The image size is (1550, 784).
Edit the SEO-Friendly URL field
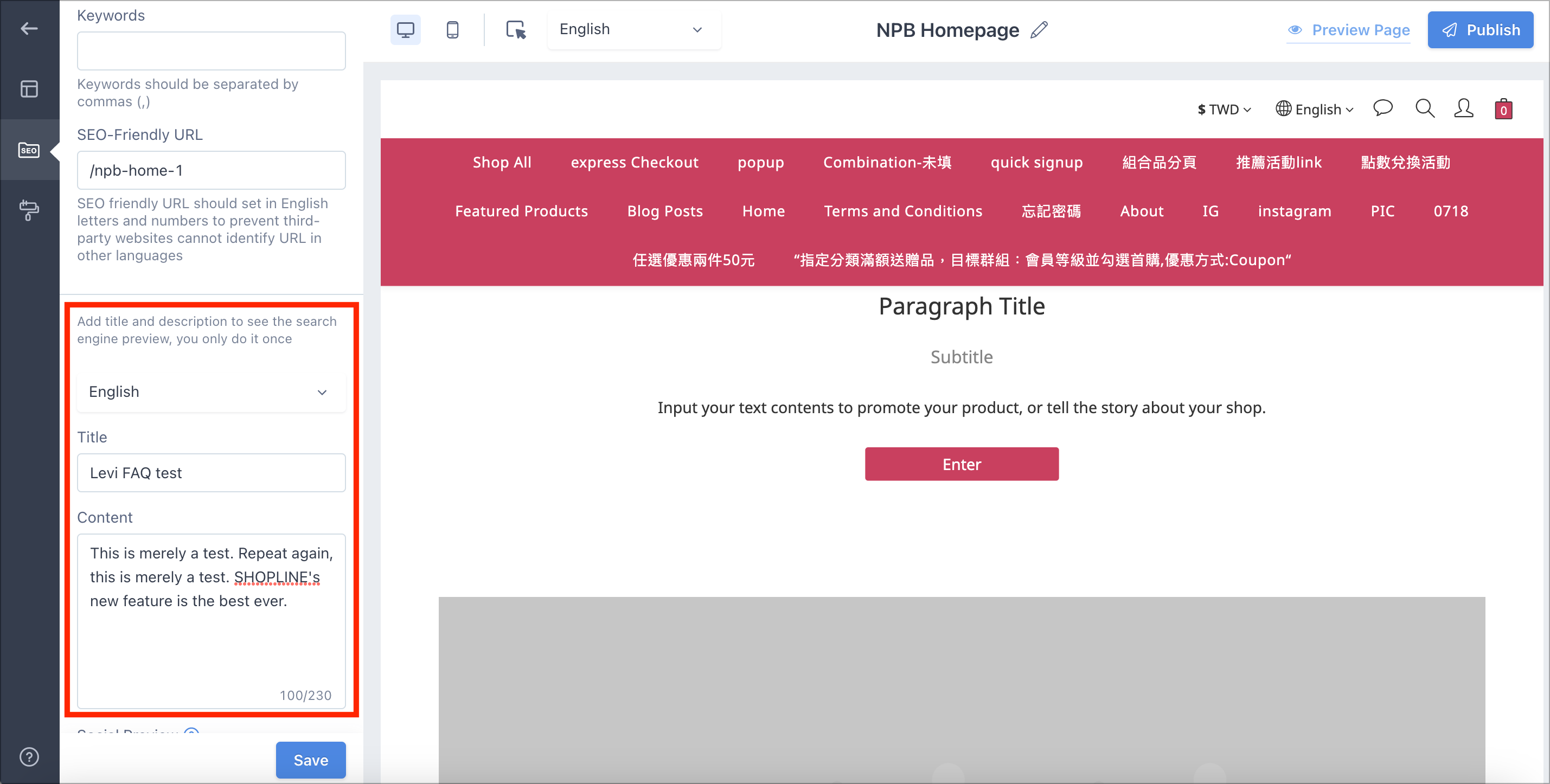[211, 170]
